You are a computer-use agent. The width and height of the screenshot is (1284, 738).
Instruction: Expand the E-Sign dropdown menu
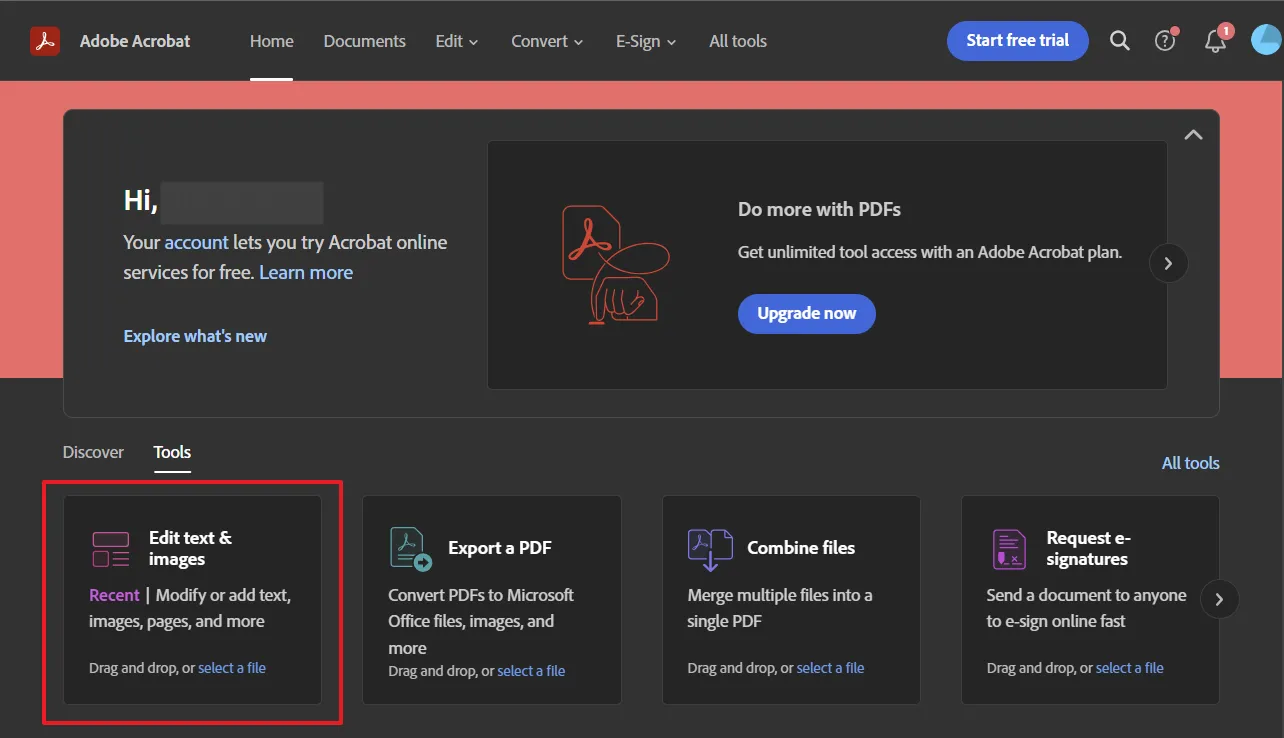point(645,41)
